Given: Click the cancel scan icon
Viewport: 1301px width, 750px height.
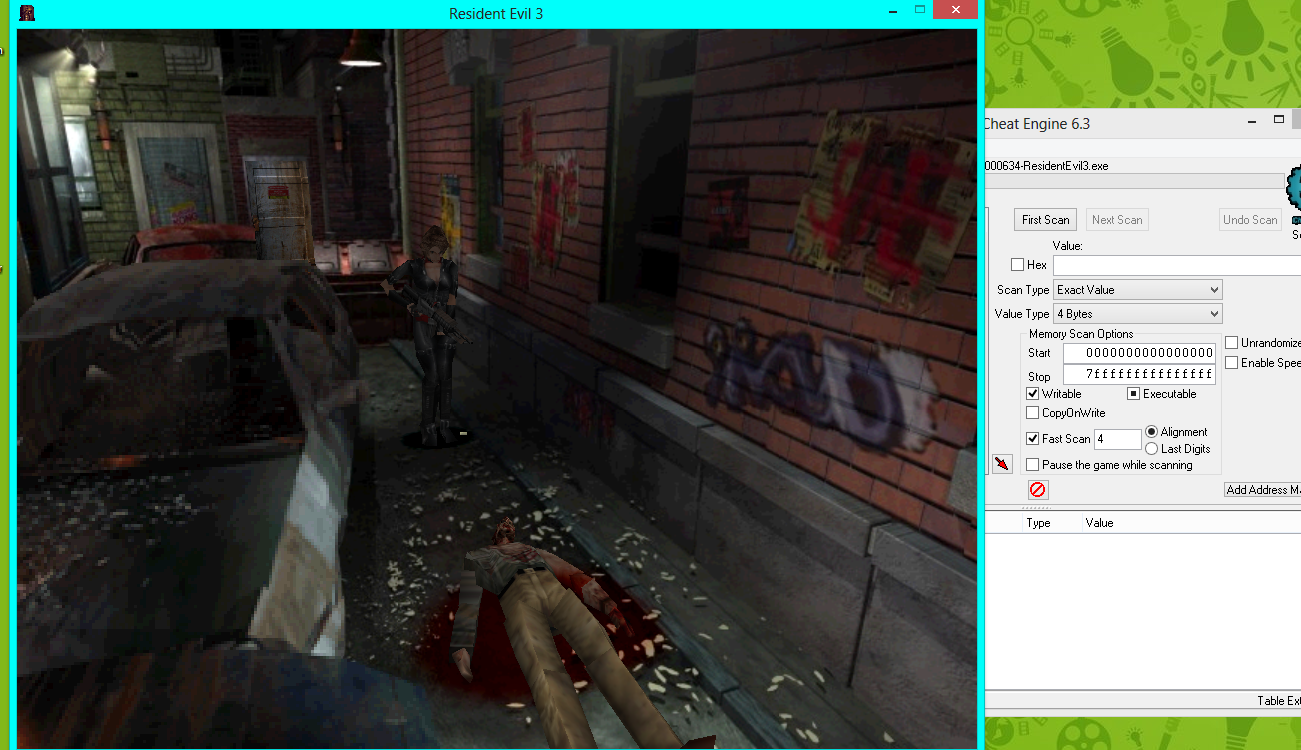Looking at the screenshot, I should 1037,489.
